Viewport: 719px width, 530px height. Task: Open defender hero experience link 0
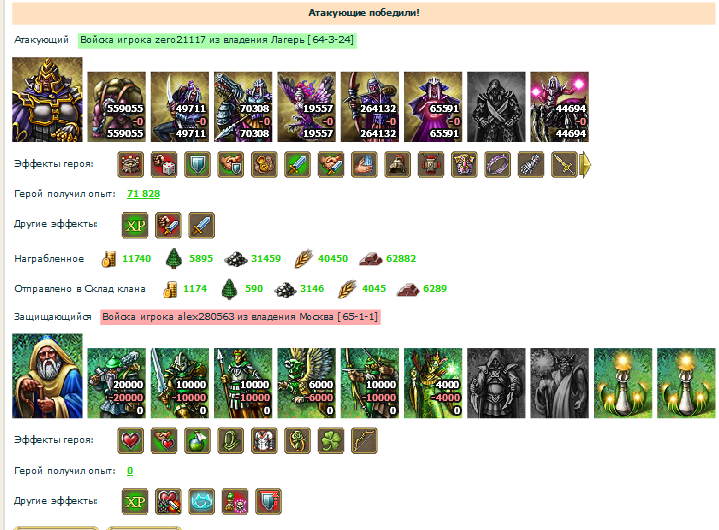tap(130, 470)
